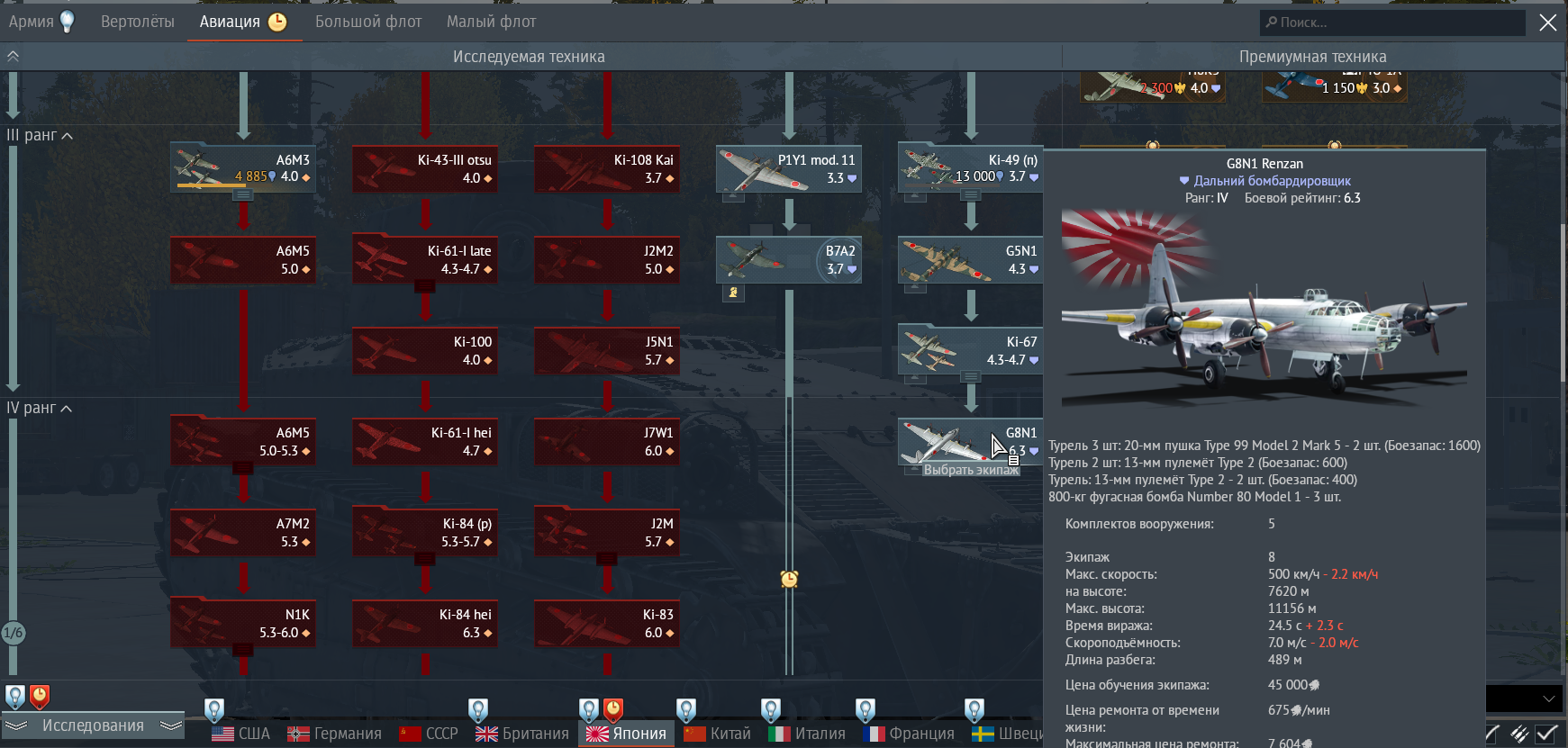Select the locked Ki-100 card
The width and height of the screenshot is (1568, 748).
(x=425, y=351)
